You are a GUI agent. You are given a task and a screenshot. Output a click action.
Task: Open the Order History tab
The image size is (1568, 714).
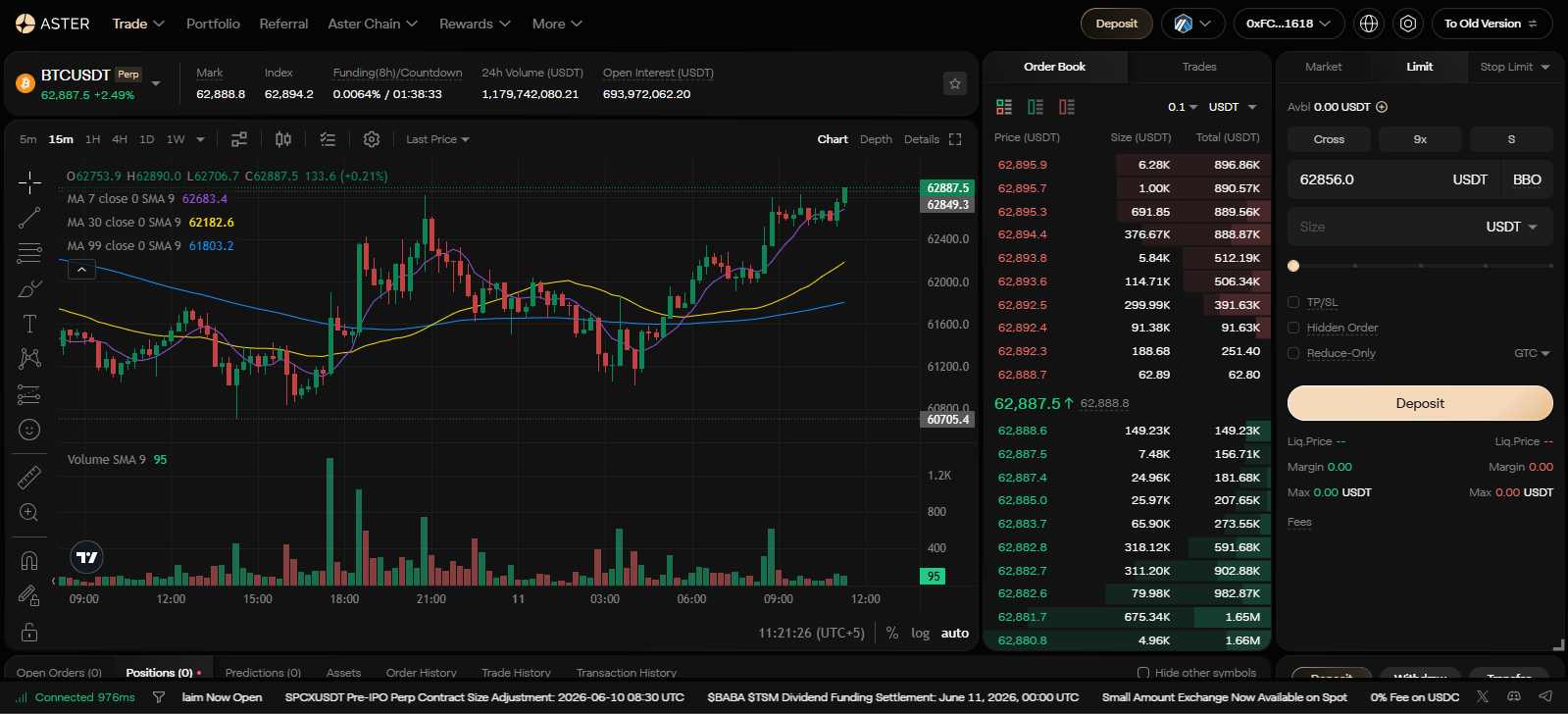point(422,673)
